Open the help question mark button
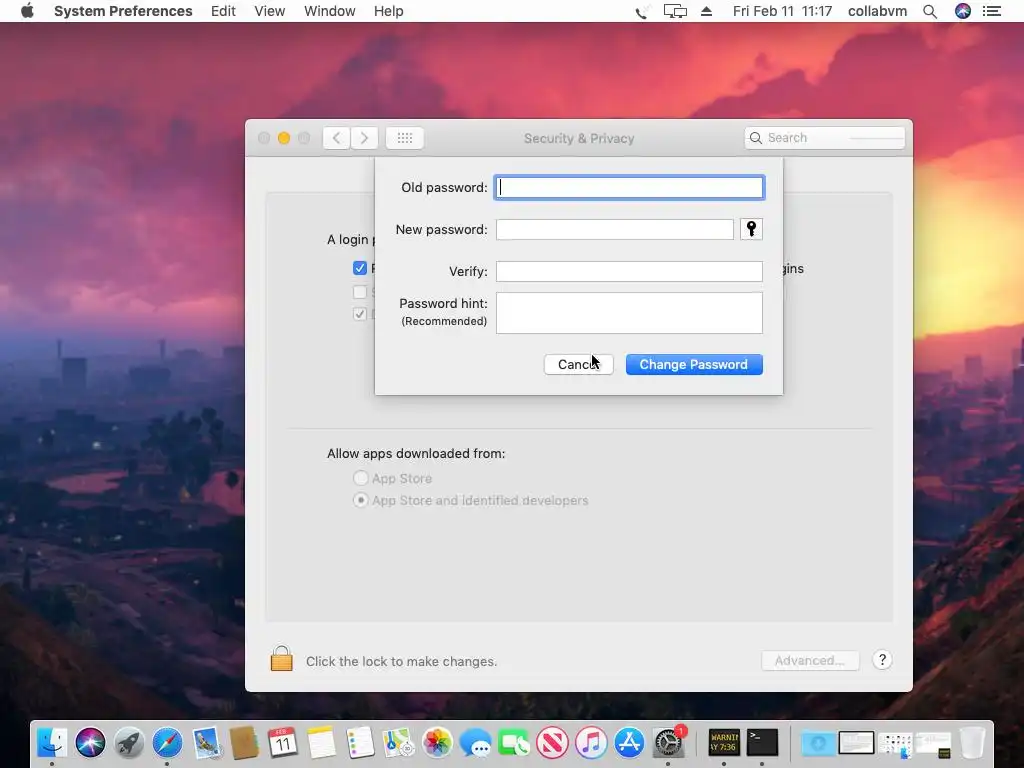This screenshot has width=1024, height=768. (x=882, y=660)
